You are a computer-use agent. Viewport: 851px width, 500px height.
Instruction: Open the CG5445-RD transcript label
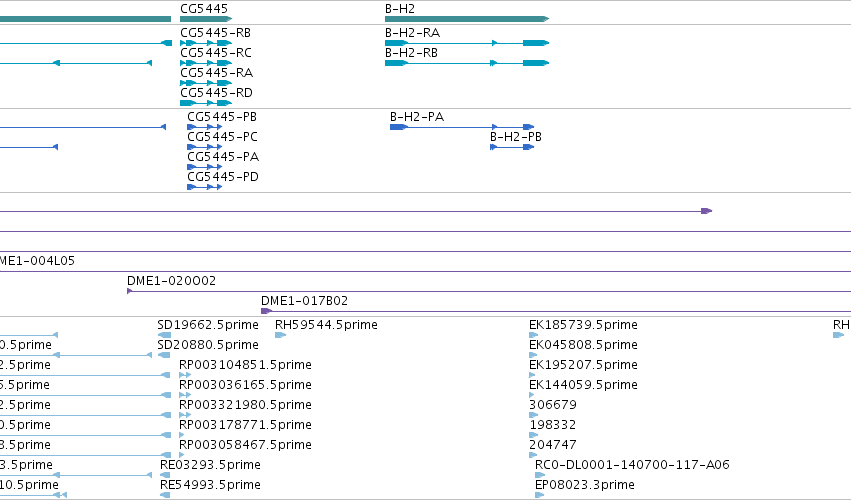tap(217, 93)
